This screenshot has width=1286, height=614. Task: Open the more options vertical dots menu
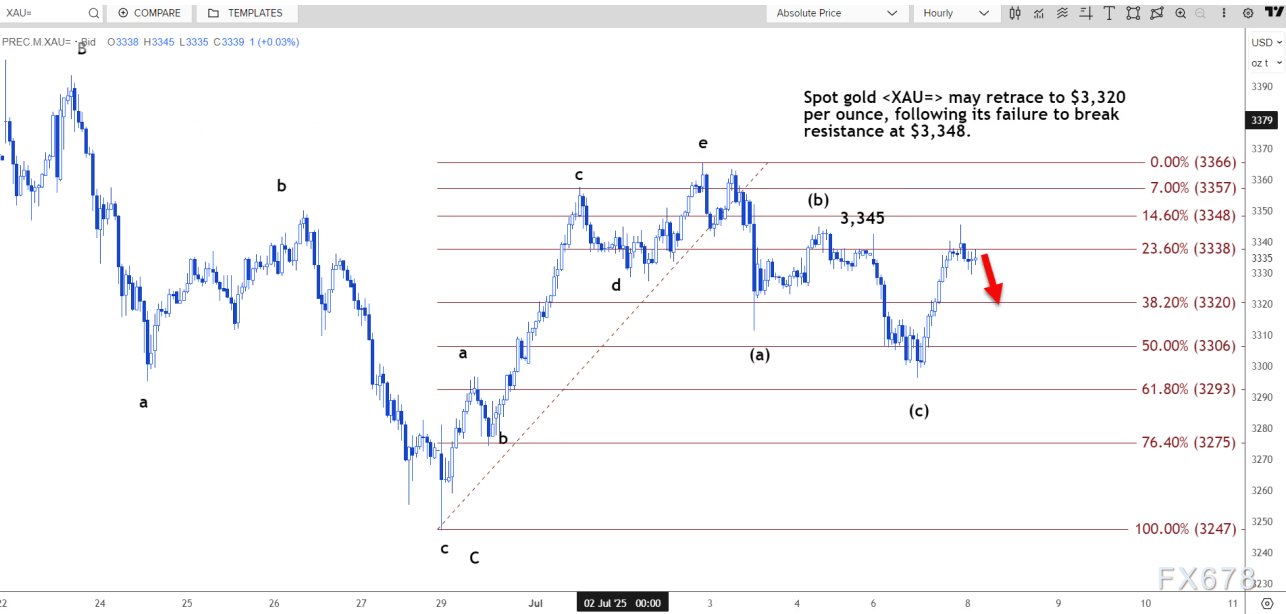(x=1224, y=13)
